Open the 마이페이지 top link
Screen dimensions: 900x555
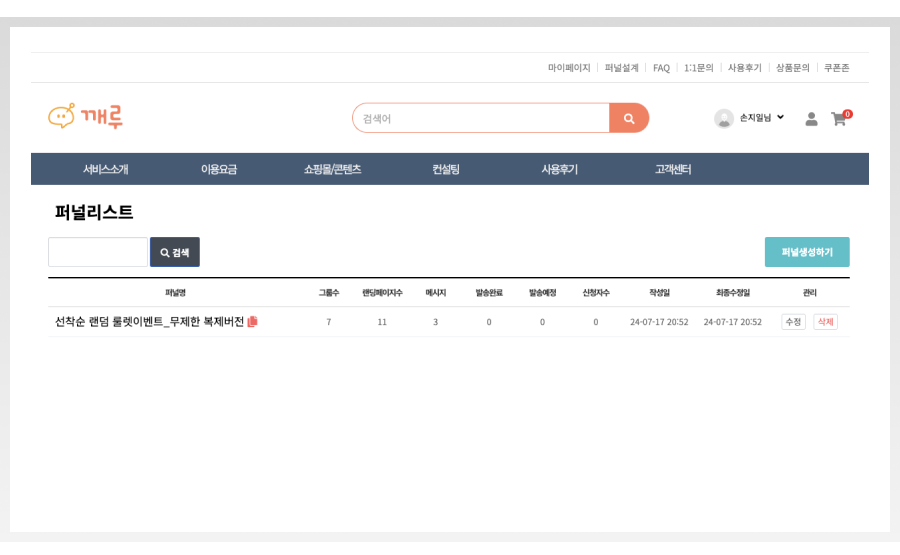(569, 68)
